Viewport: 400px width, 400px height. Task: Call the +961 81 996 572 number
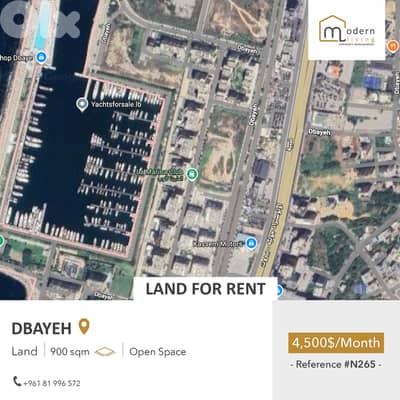click(52, 383)
